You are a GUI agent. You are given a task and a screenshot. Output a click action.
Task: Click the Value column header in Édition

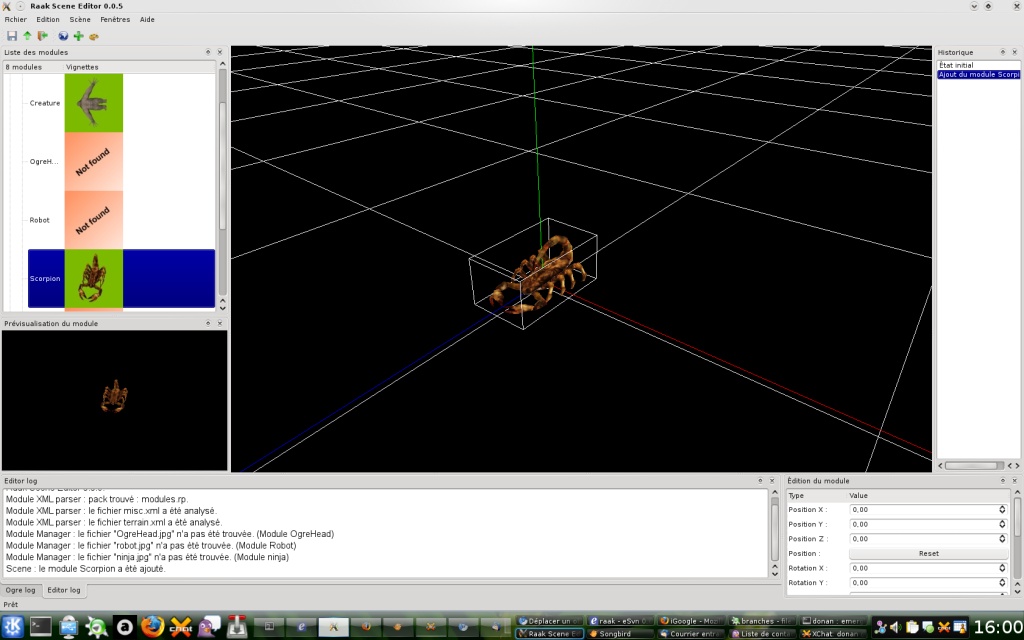pyautogui.click(x=928, y=496)
